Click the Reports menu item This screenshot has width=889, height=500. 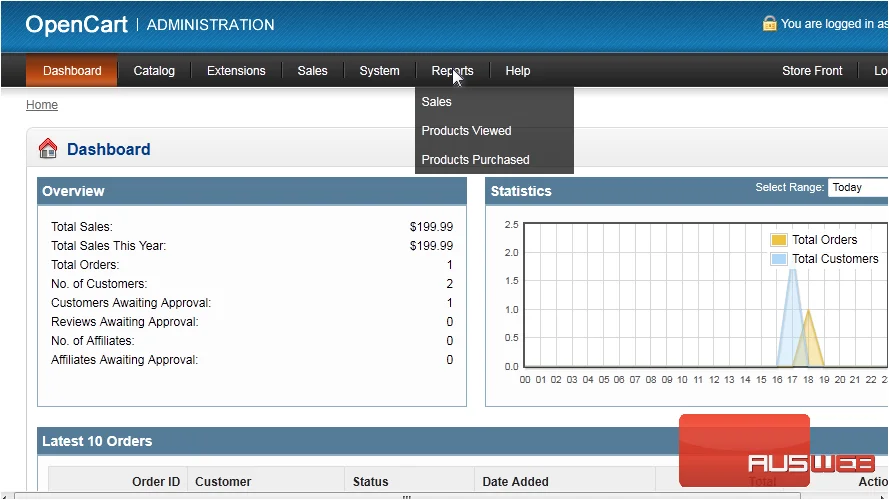[452, 71]
